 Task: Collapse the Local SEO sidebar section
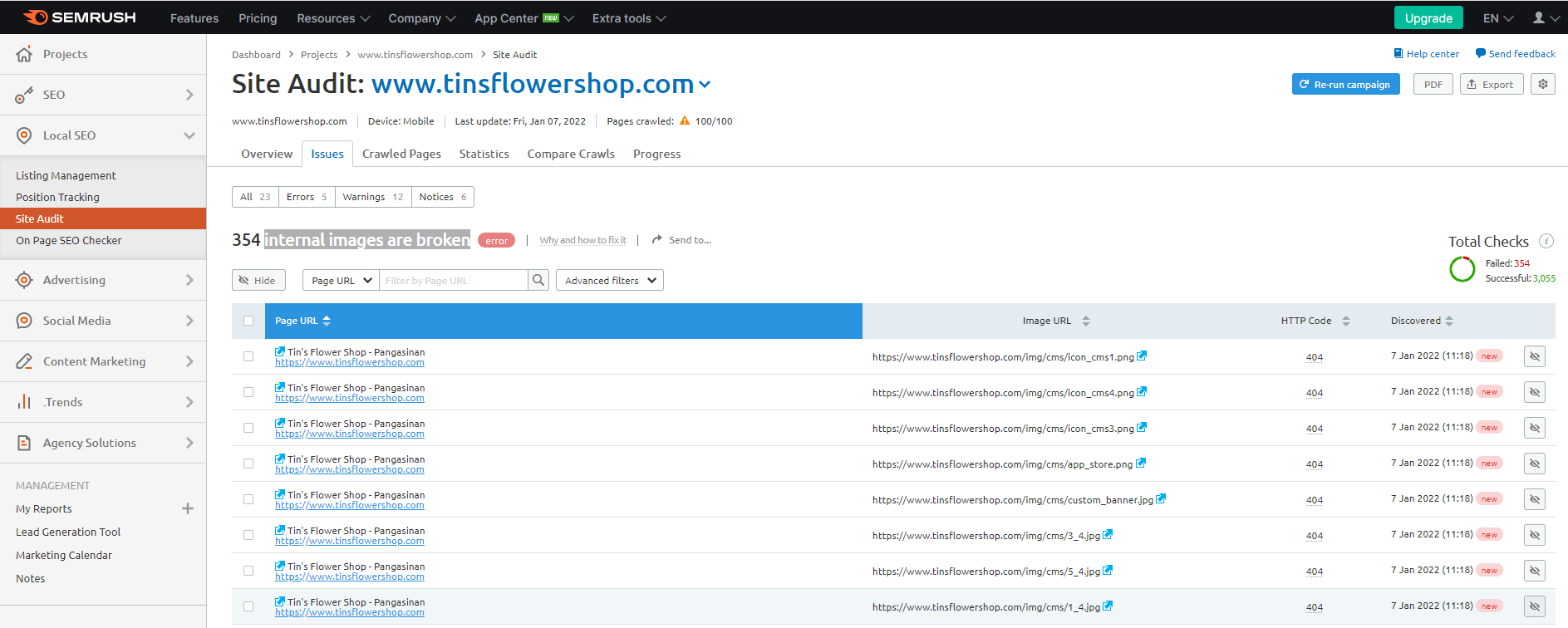(x=189, y=135)
